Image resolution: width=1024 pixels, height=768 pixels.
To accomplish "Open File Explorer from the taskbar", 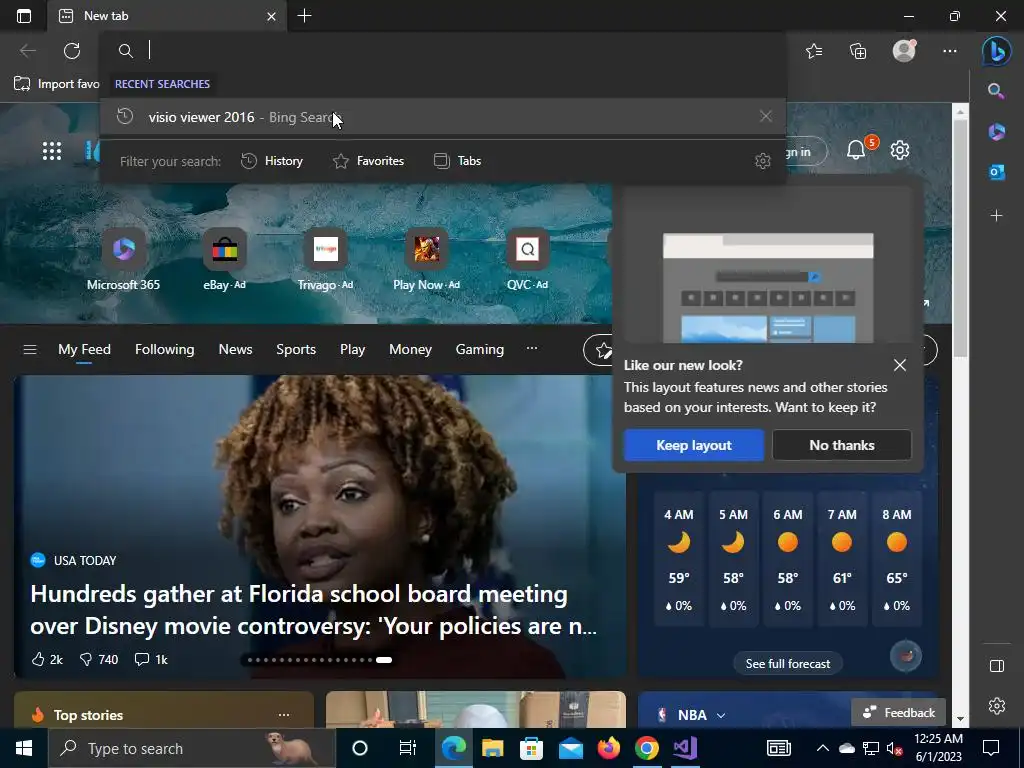I will [x=492, y=748].
